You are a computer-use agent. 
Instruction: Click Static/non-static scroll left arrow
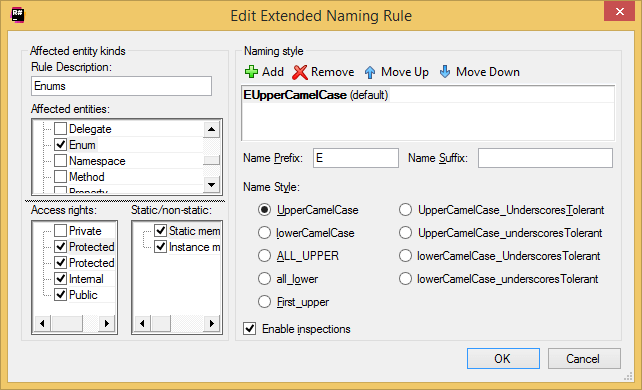(142, 323)
